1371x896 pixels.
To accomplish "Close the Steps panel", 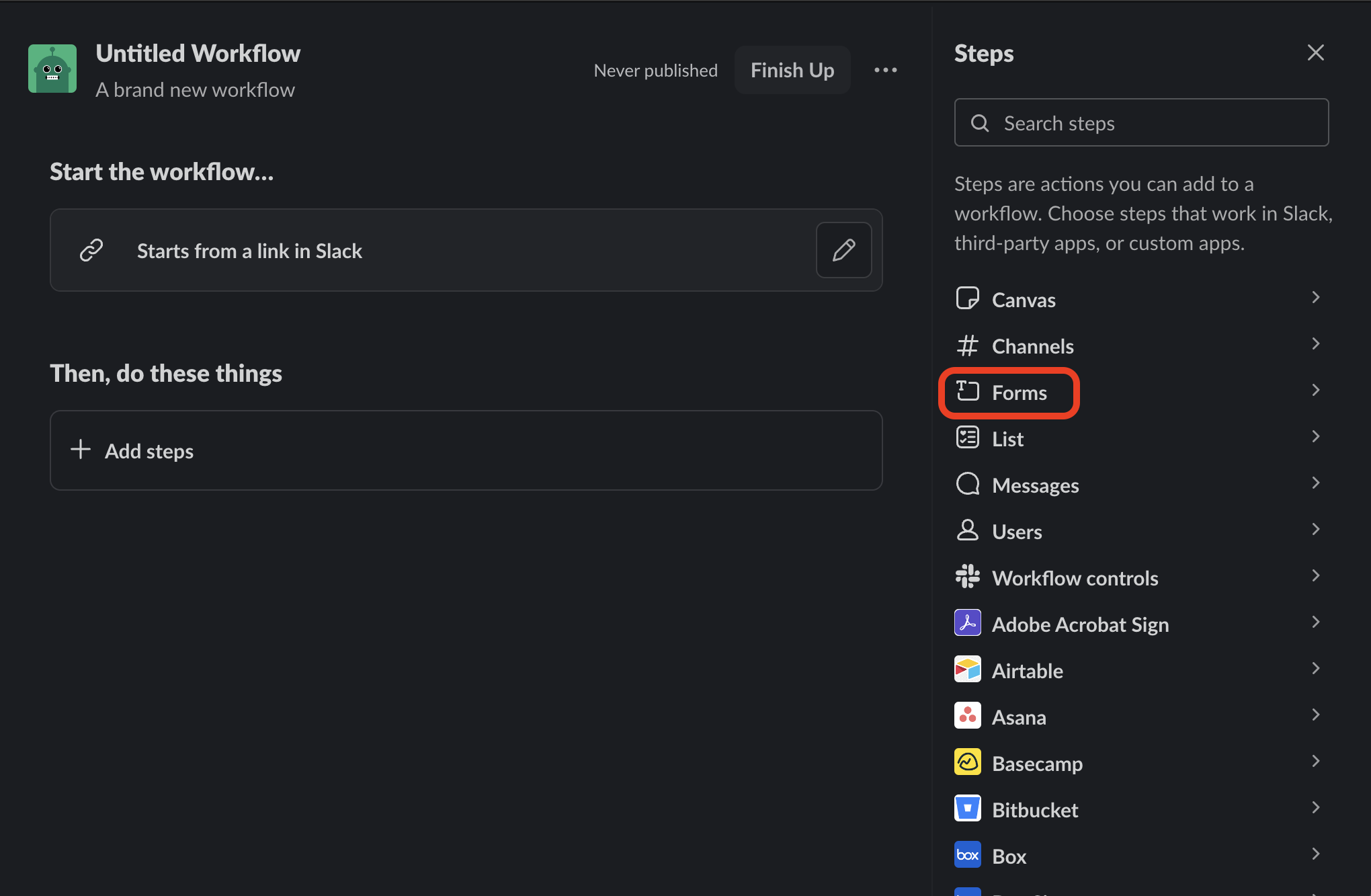I will [1315, 52].
